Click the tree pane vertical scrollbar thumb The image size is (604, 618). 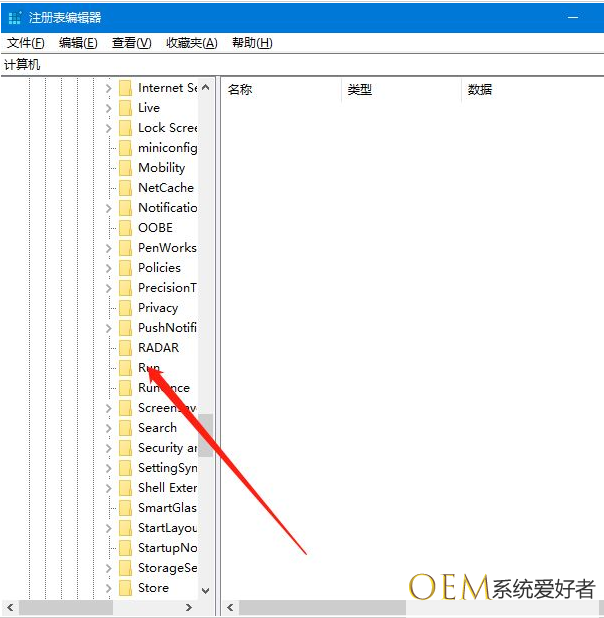(206, 435)
